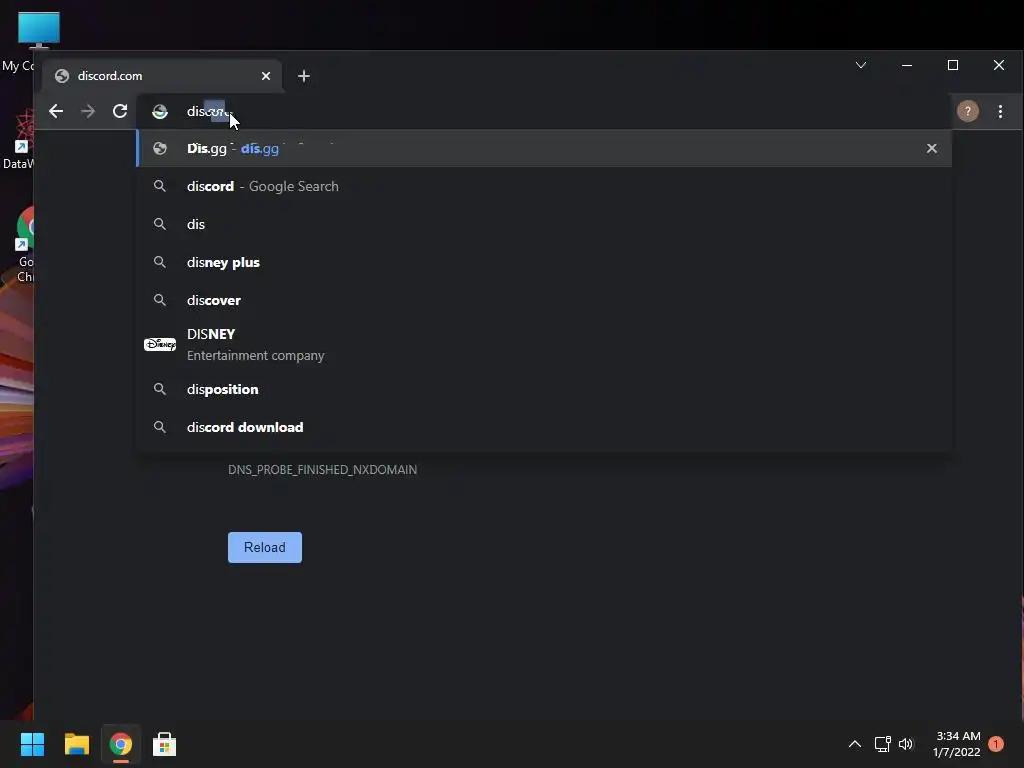Select the DISNEY Entertainment company suggestion
Viewport: 1024px width, 768px height.
543,344
